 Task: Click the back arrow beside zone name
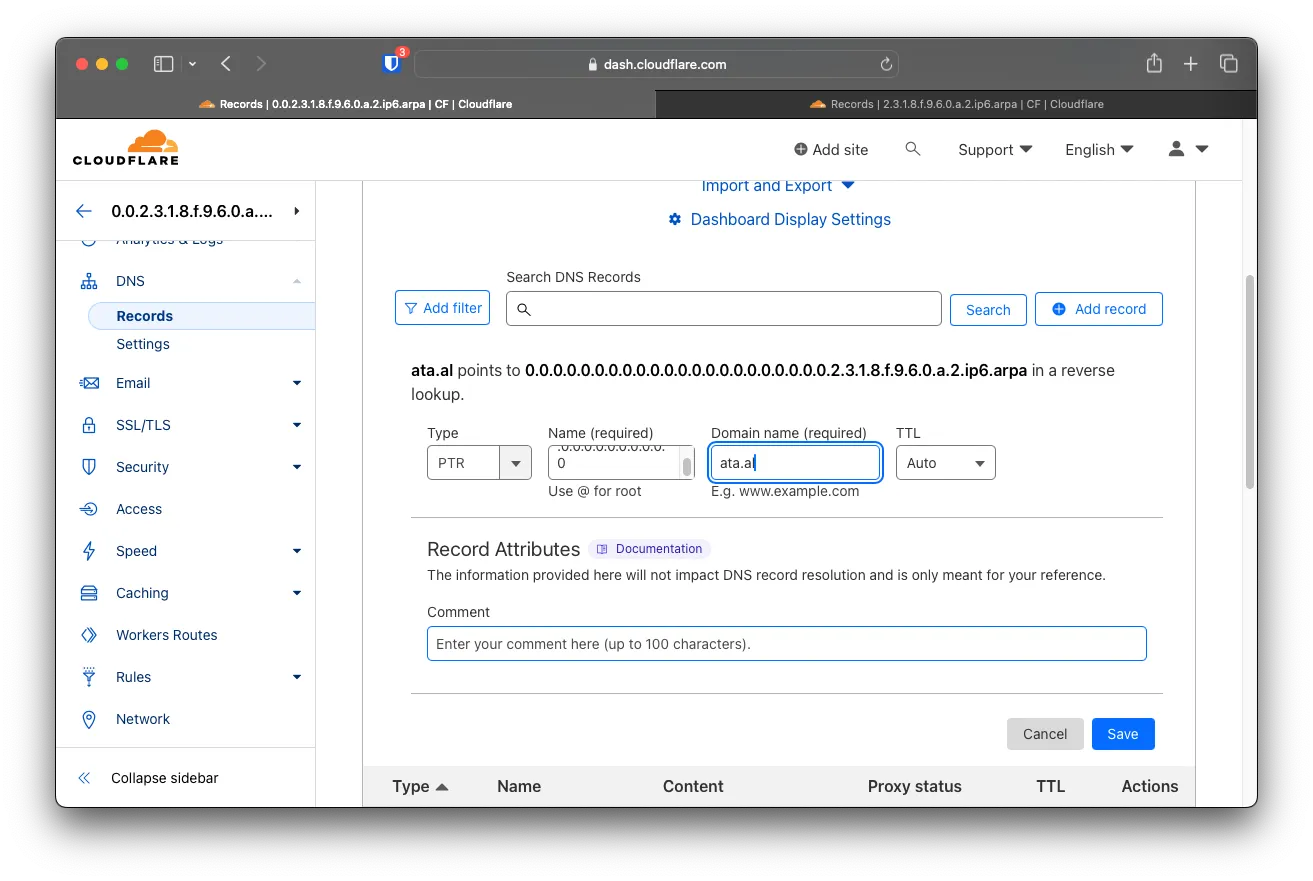tap(84, 211)
